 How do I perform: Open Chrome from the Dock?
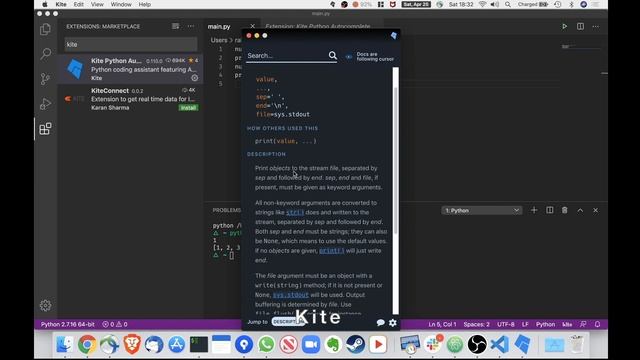87,344
